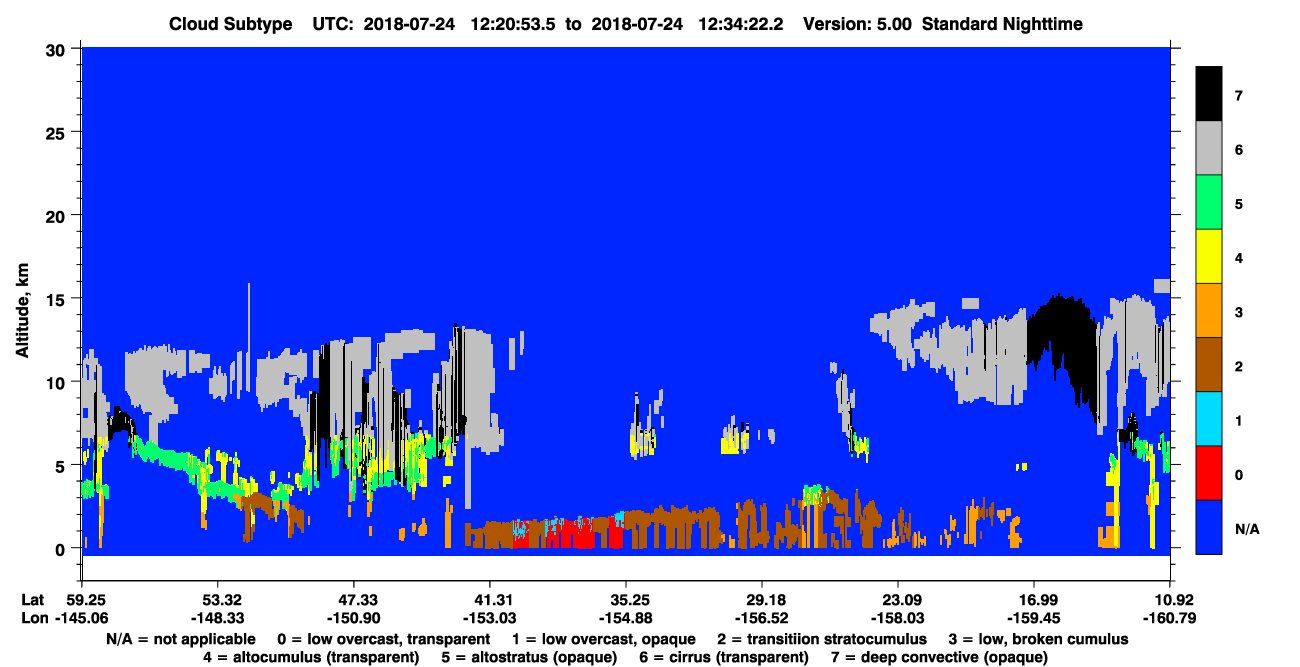Click legend text '2 = transitiion stratocumulus'

[823, 639]
